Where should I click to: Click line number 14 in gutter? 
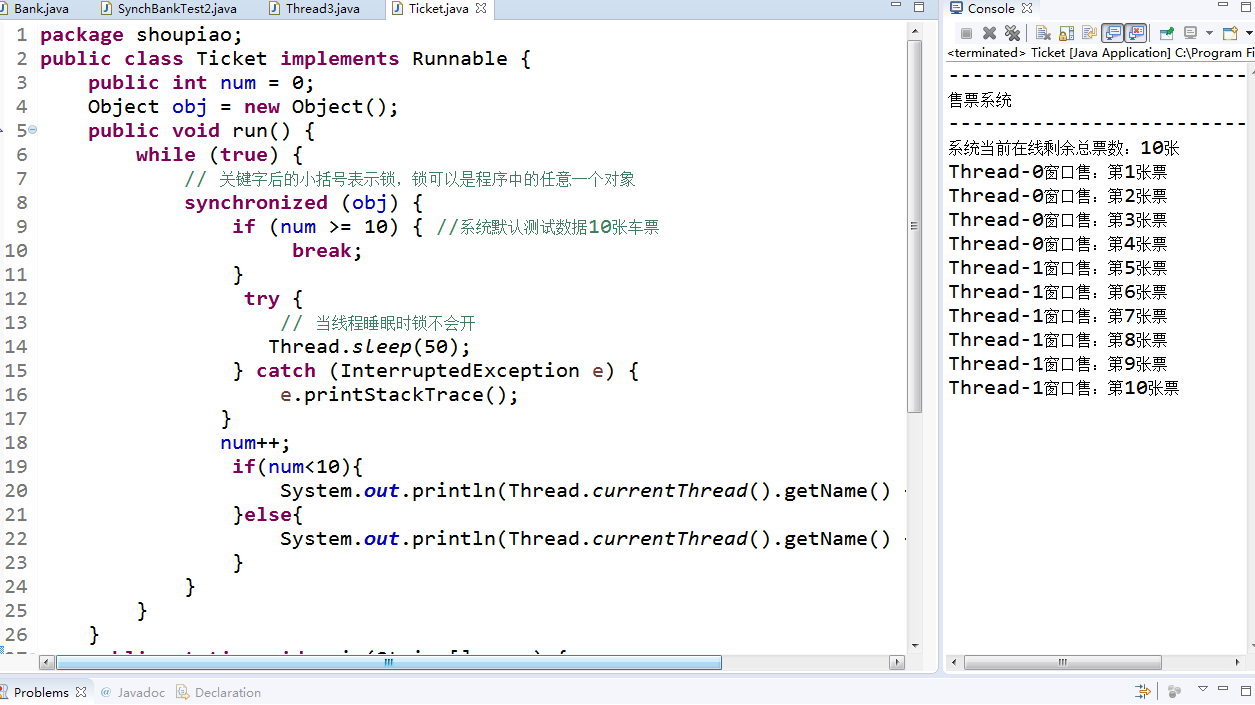point(16,347)
